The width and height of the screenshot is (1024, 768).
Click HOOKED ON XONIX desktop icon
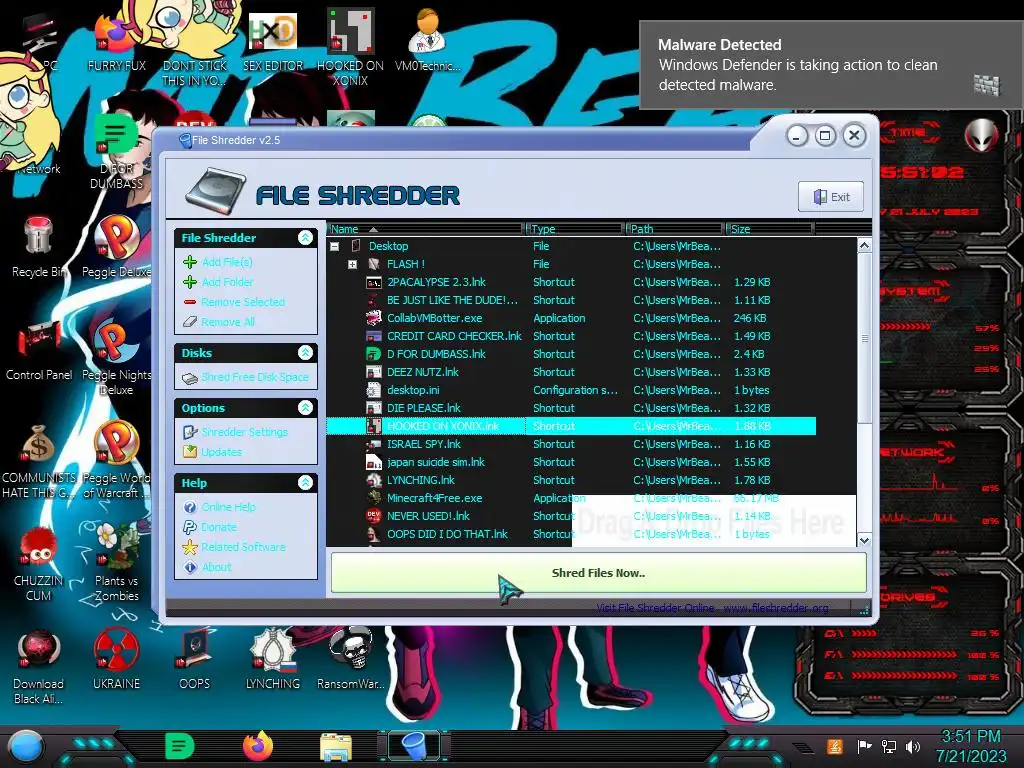351,48
